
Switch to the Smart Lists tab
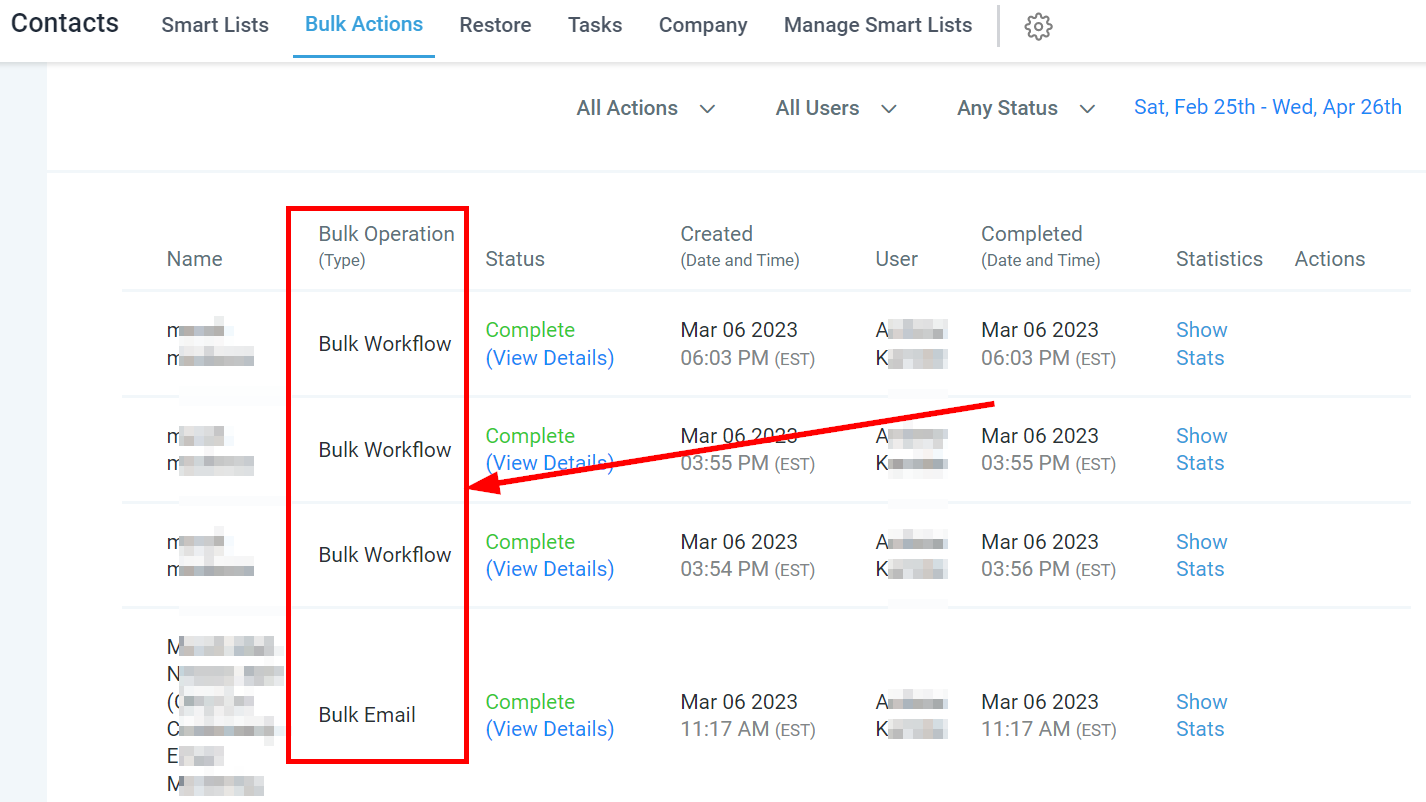tap(215, 25)
